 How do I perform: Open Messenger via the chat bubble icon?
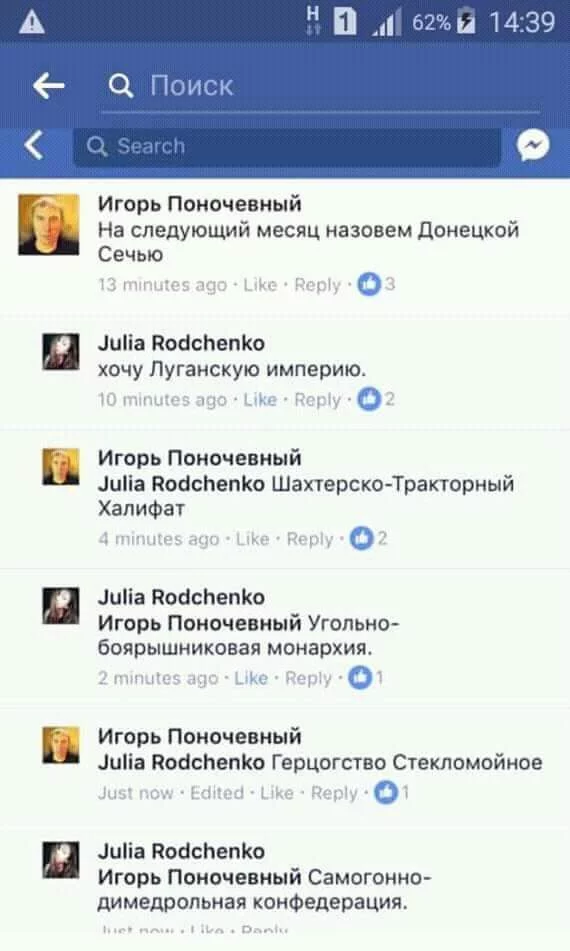tap(533, 146)
